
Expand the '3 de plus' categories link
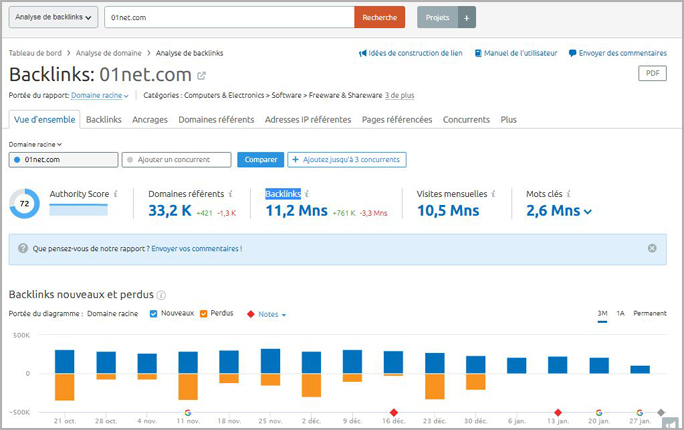tap(400, 96)
